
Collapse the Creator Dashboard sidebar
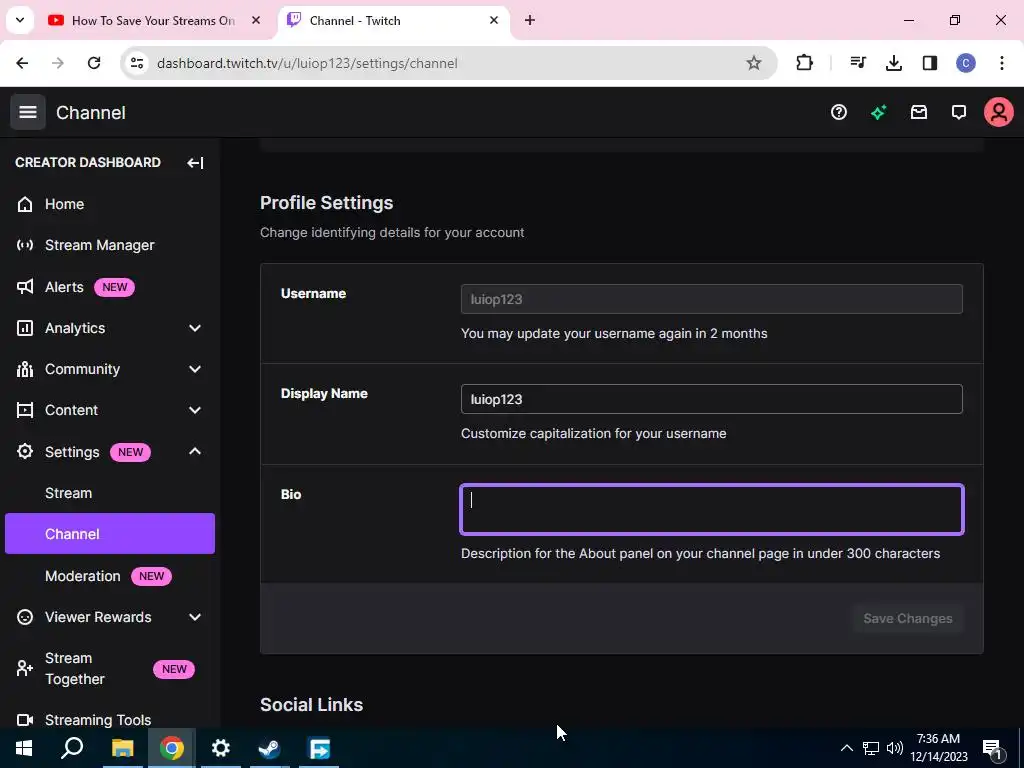point(195,163)
